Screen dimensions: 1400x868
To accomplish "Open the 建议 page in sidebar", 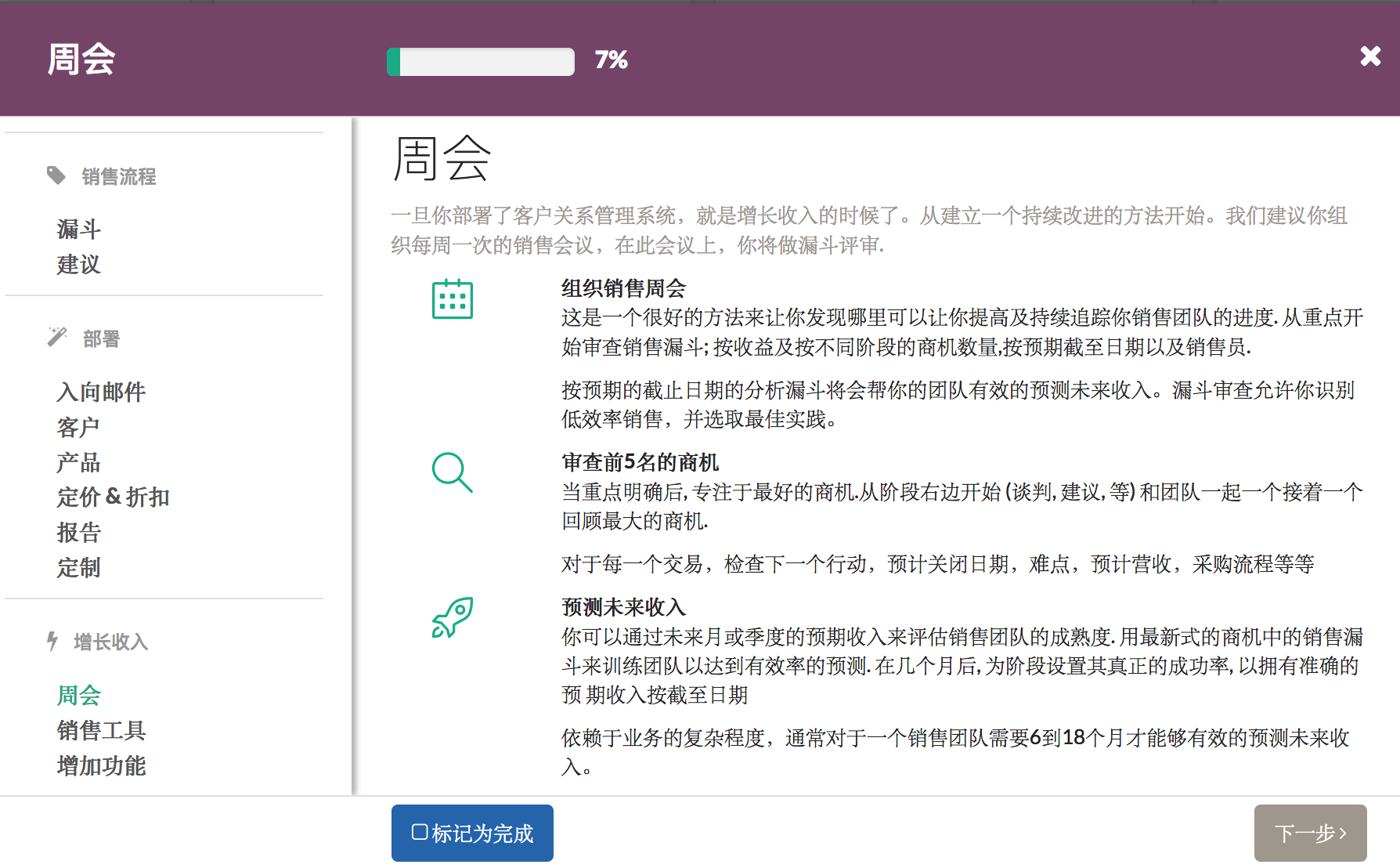I will (x=78, y=265).
